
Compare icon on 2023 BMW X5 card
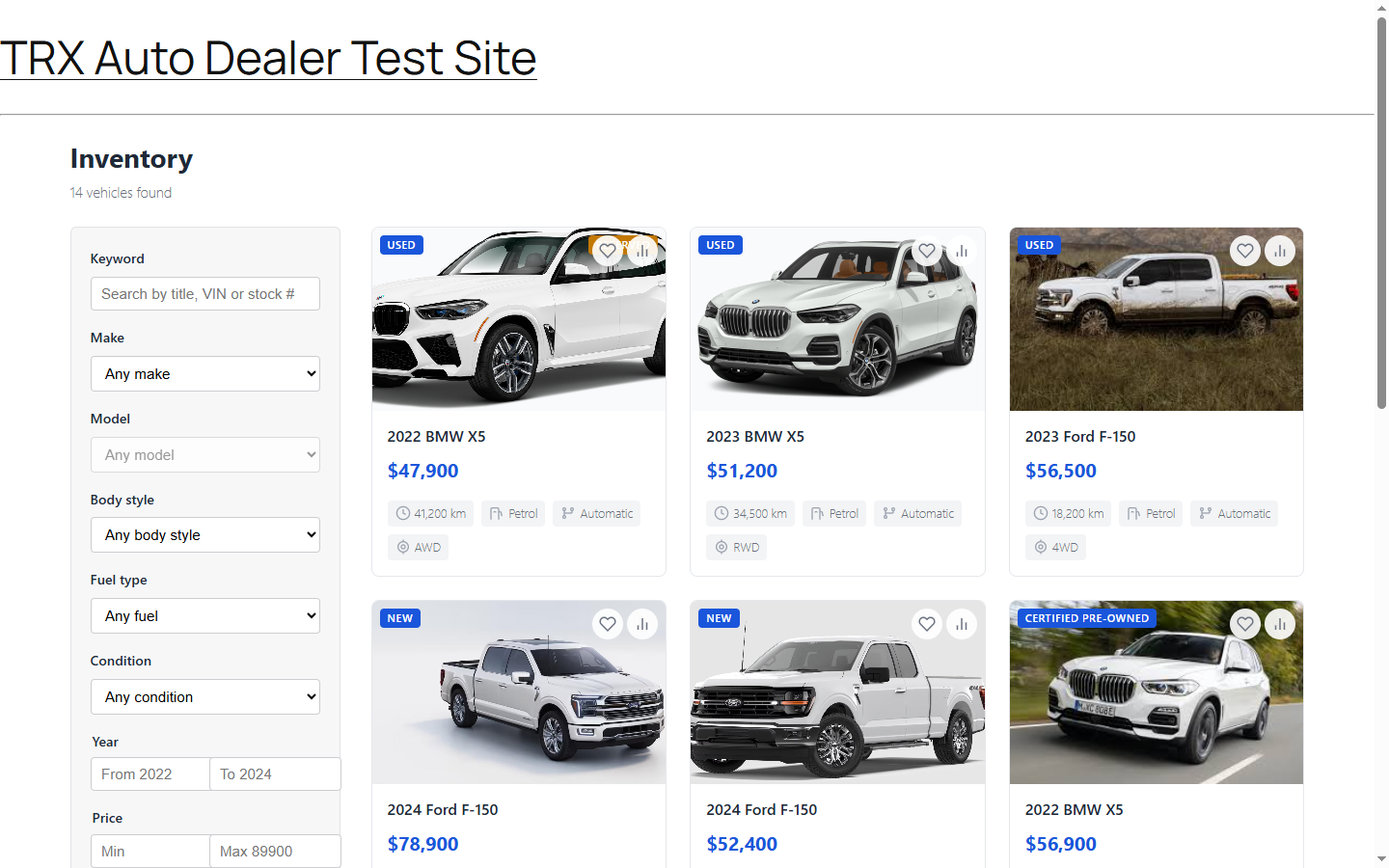pyautogui.click(x=962, y=251)
